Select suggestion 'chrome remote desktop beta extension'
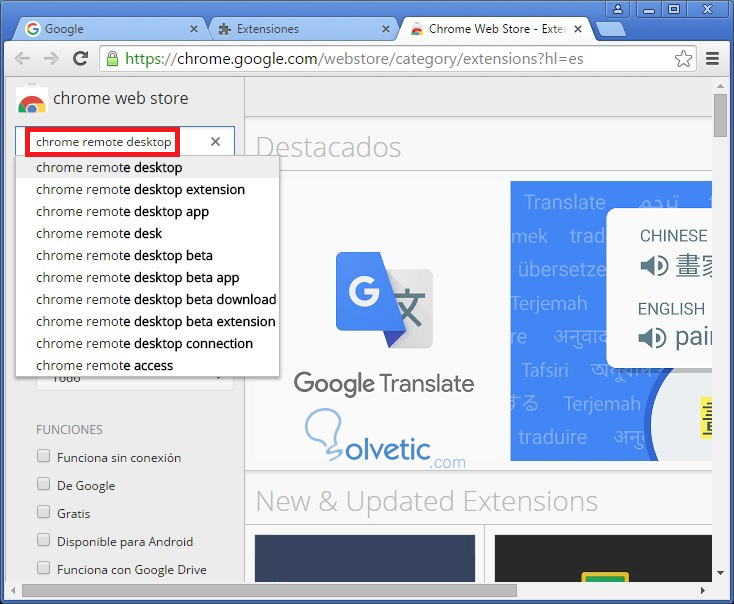734x604 pixels. 147,321
